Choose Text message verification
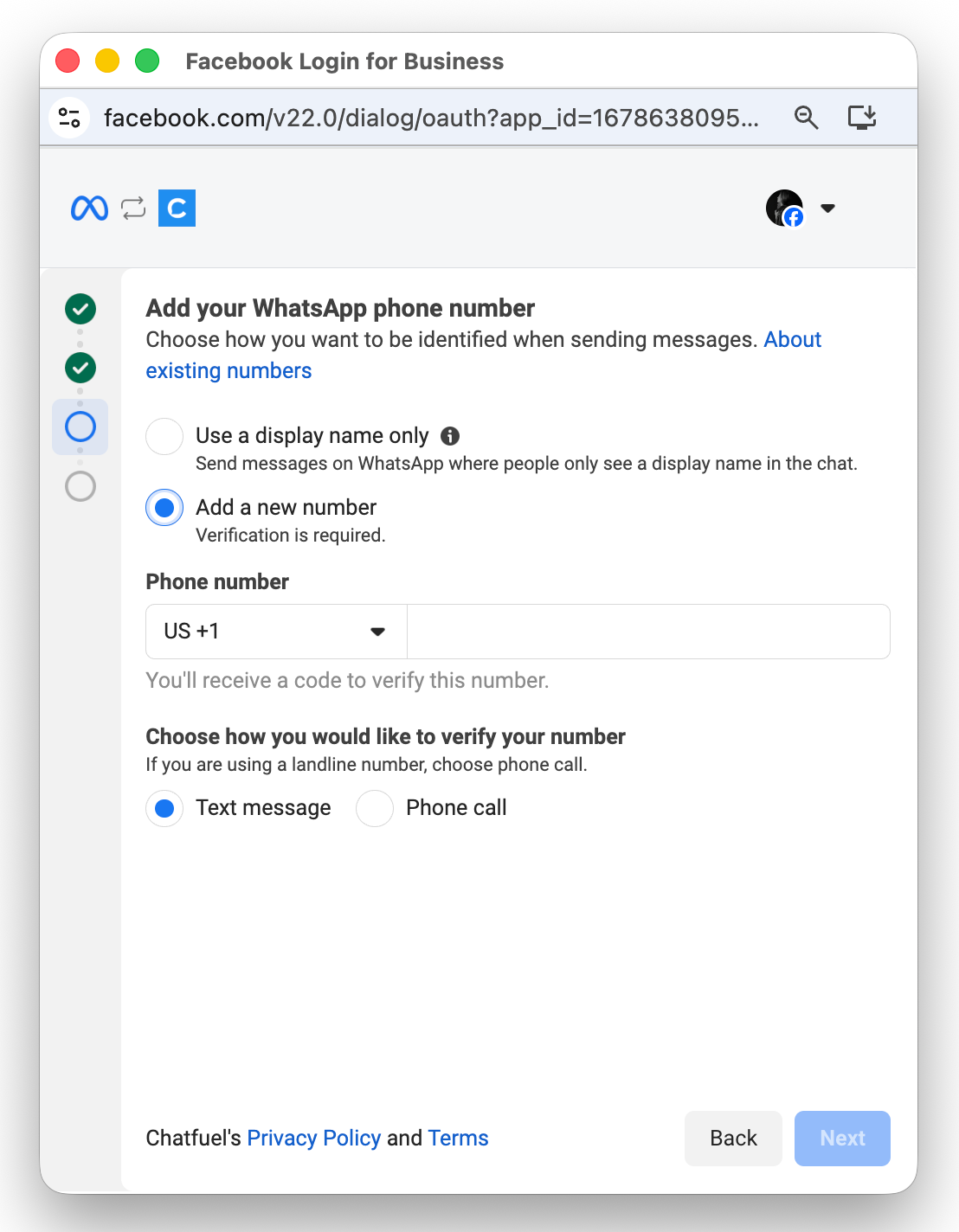The width and height of the screenshot is (959, 1232). click(164, 808)
